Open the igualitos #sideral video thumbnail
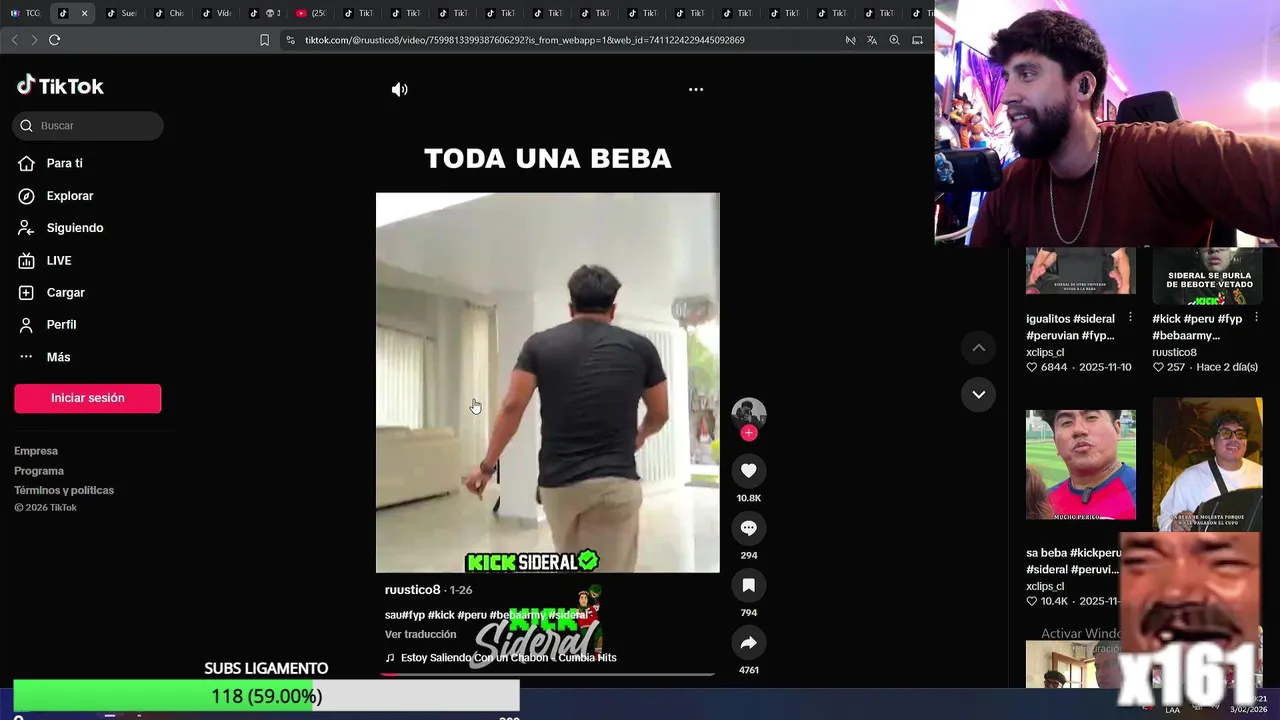This screenshot has height=720, width=1280. (x=1081, y=270)
